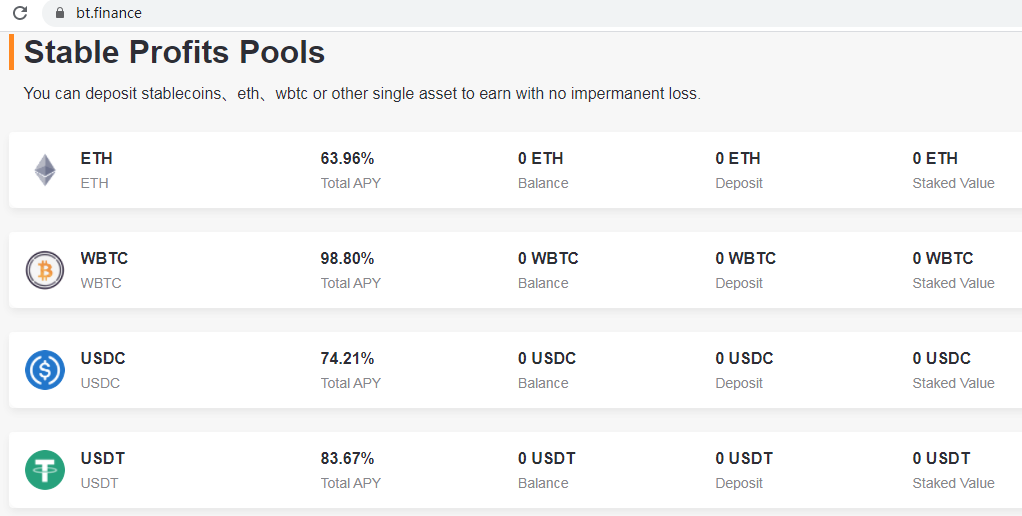Image resolution: width=1022 pixels, height=516 pixels.
Task: Click the Ethereum diamond icon
Action: click(45, 170)
